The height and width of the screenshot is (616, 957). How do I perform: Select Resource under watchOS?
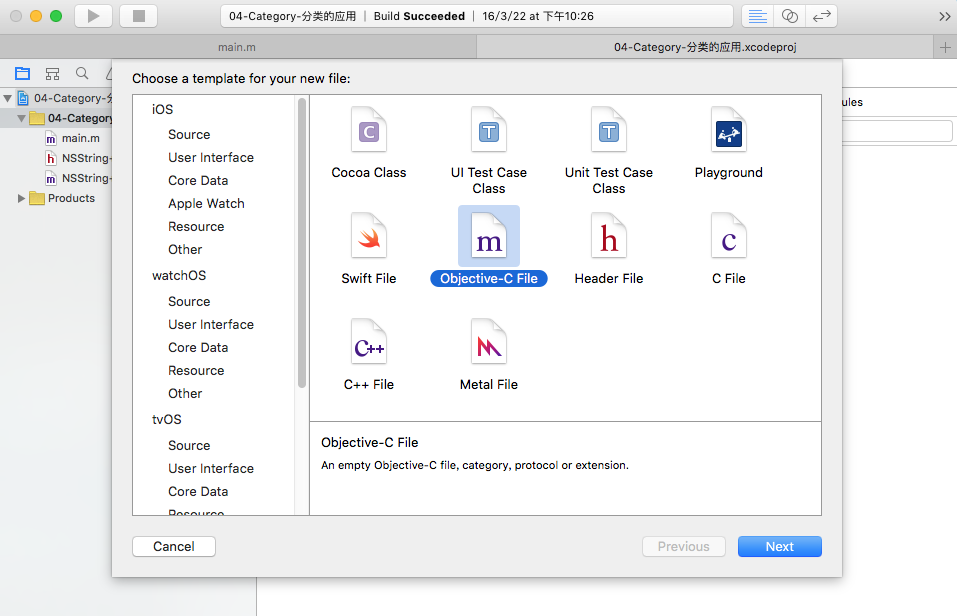click(x=196, y=371)
